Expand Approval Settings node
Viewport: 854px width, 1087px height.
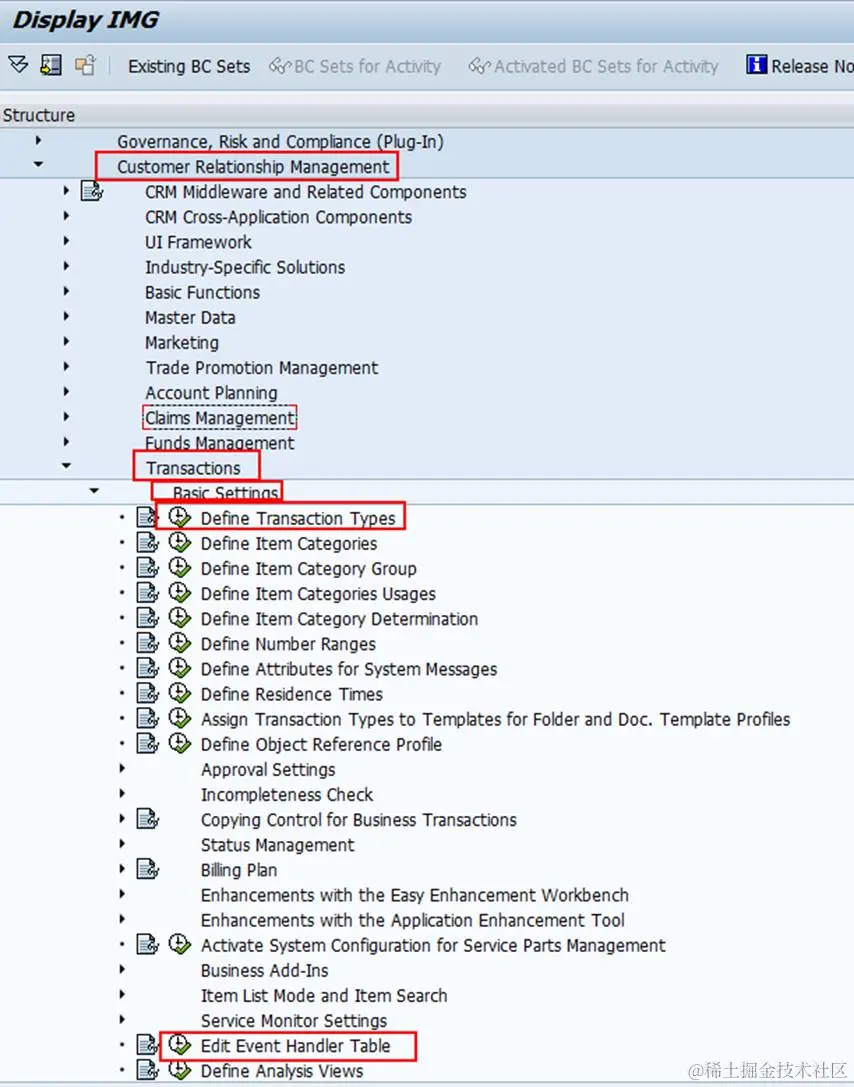(x=122, y=768)
